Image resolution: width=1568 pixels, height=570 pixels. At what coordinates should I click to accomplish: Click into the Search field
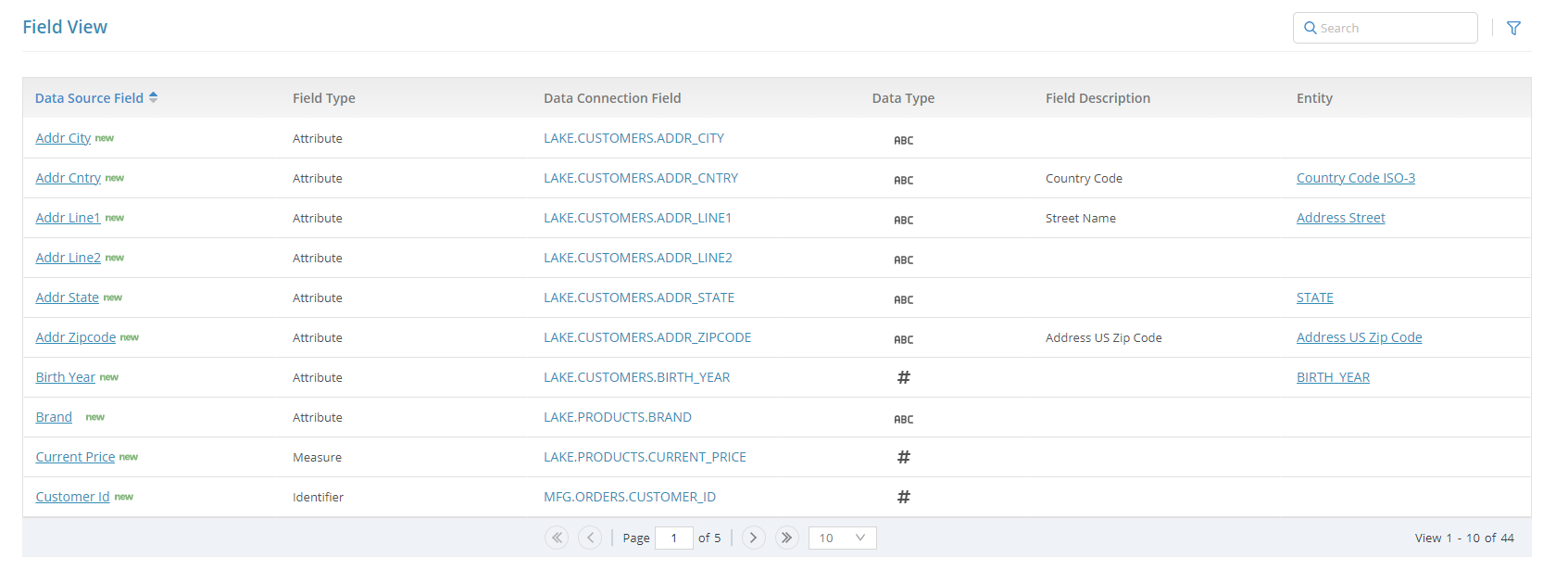coord(1386,28)
